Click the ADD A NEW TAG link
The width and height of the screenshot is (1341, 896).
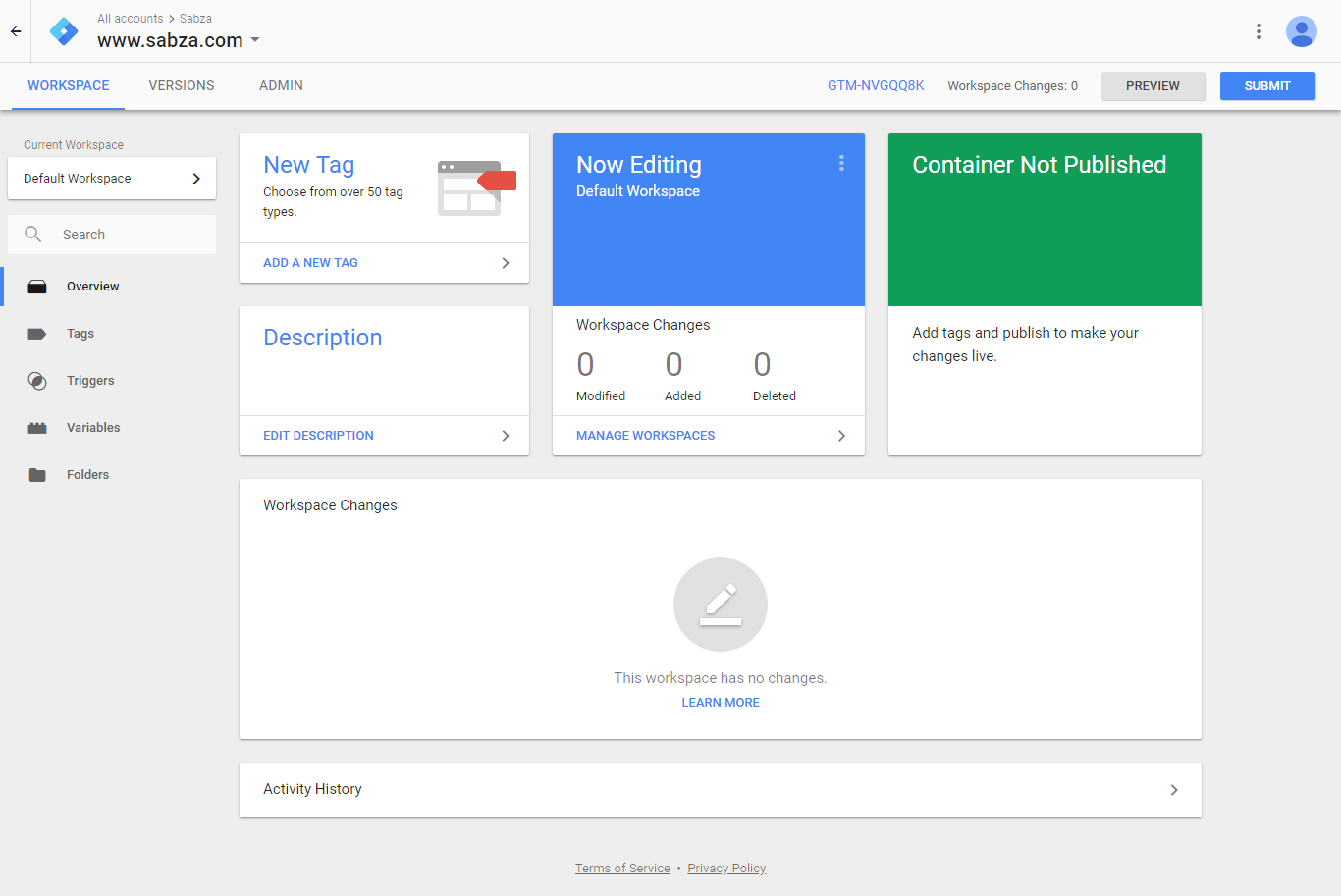(310, 263)
